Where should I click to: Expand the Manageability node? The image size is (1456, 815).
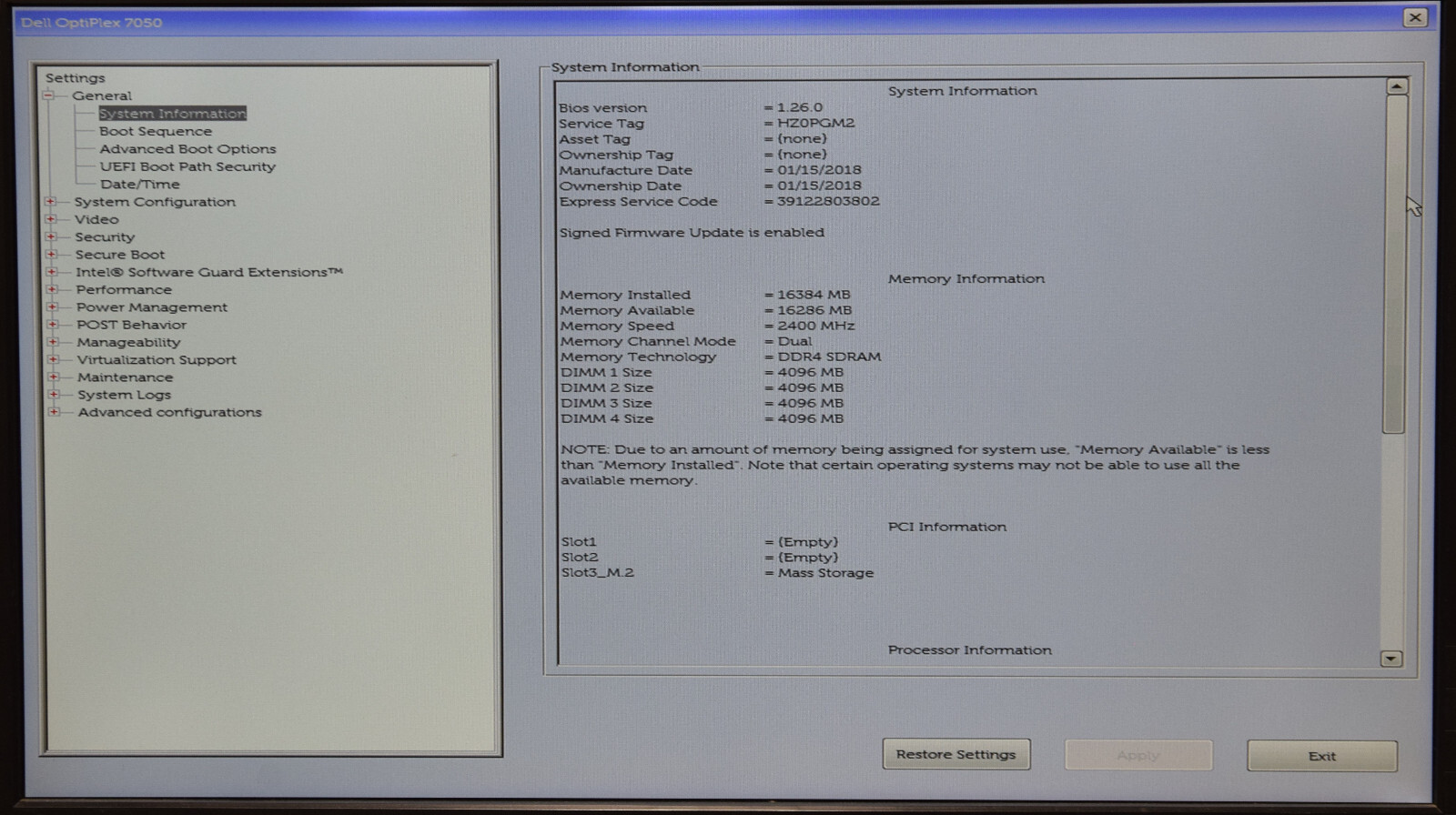coord(53,342)
